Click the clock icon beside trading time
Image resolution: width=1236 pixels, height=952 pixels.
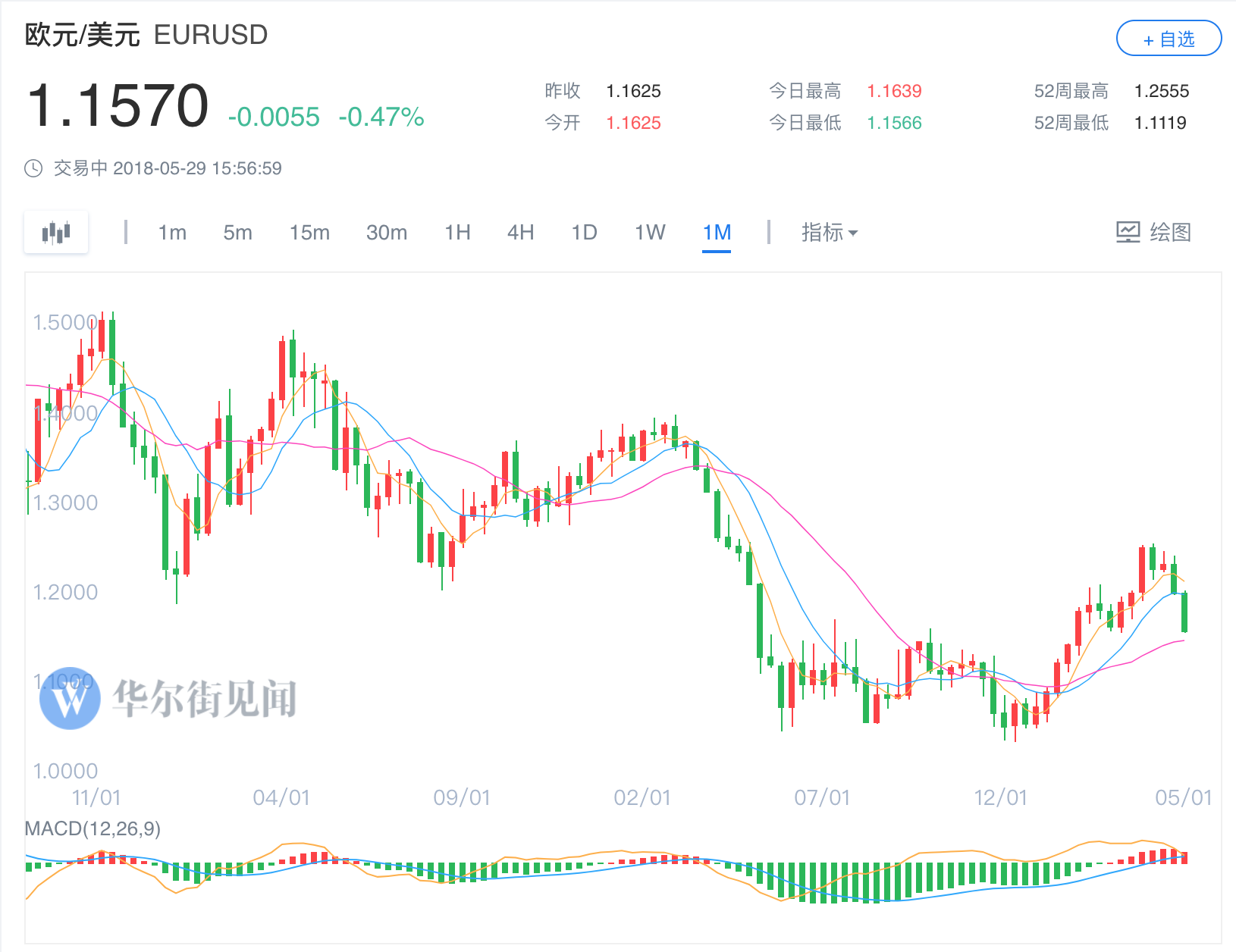[33, 168]
